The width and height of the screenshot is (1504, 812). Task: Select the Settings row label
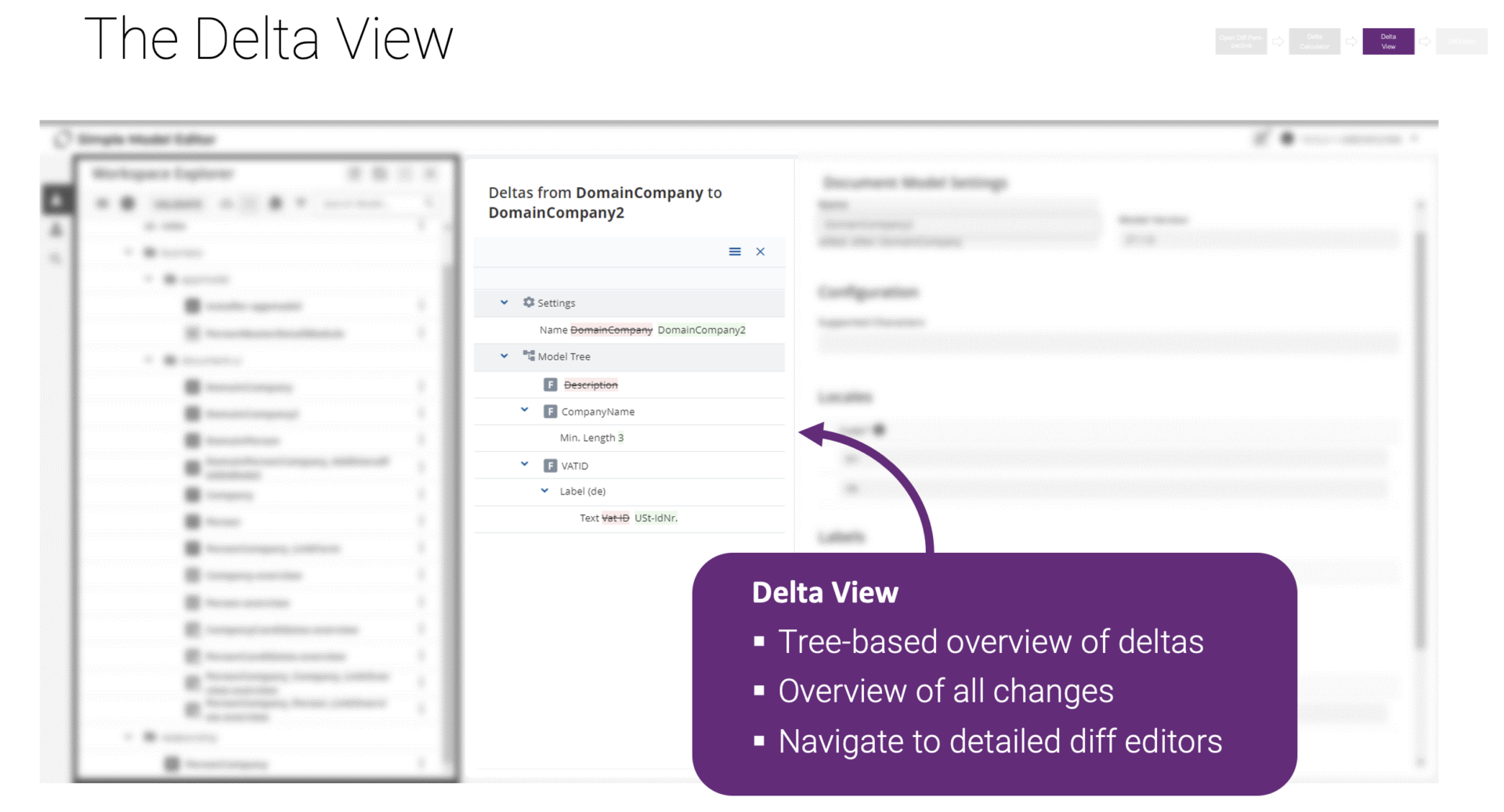tap(556, 303)
